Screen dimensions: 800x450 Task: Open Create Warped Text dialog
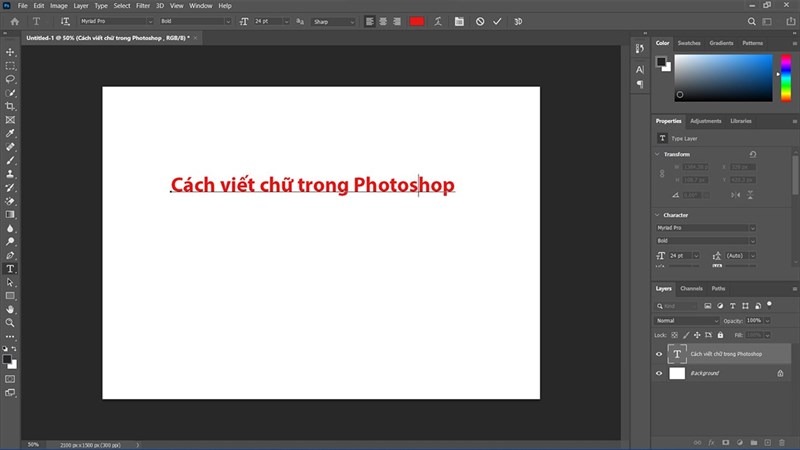tap(438, 21)
